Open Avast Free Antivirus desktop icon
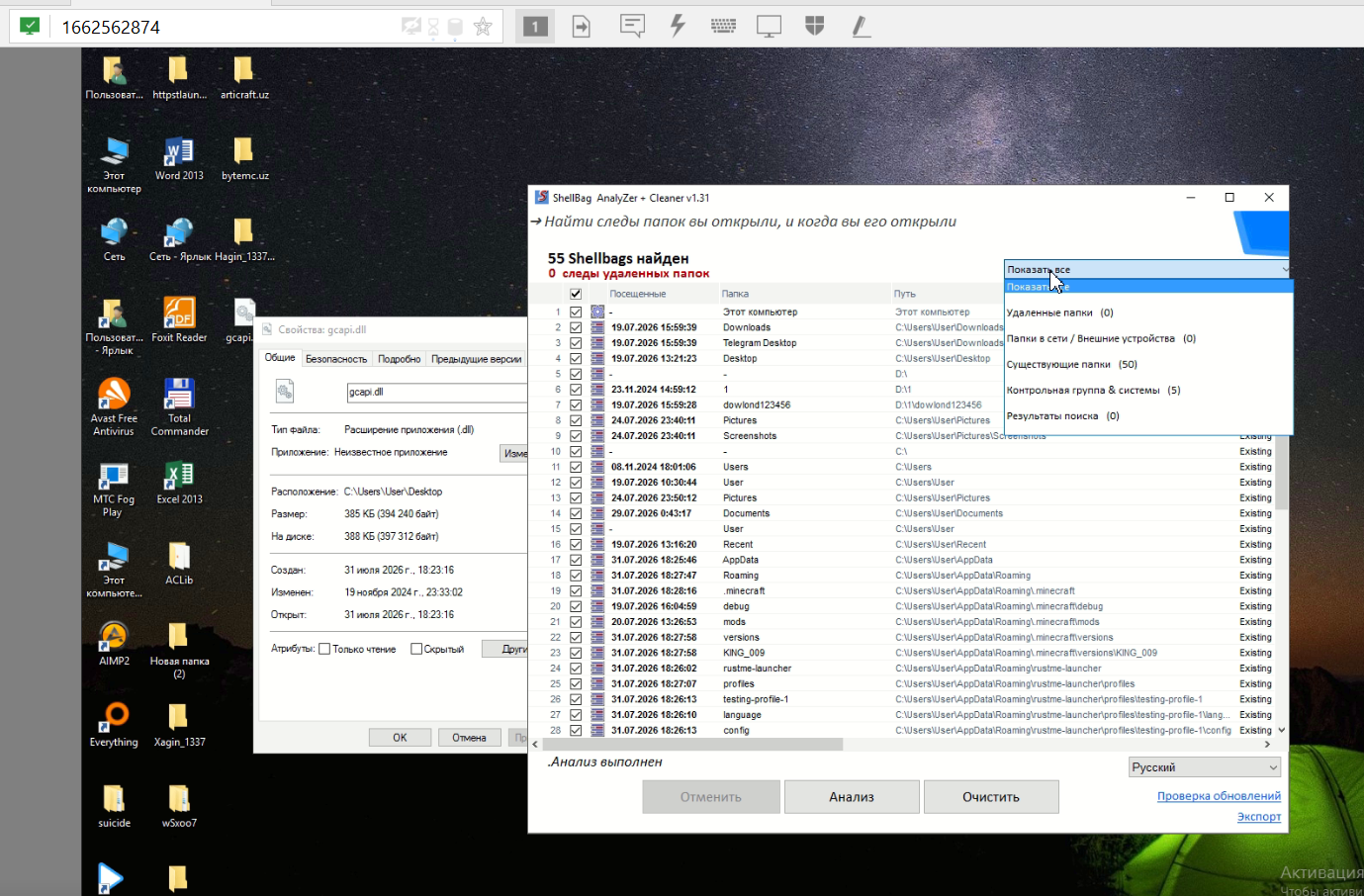The image size is (1364, 896). 114,407
